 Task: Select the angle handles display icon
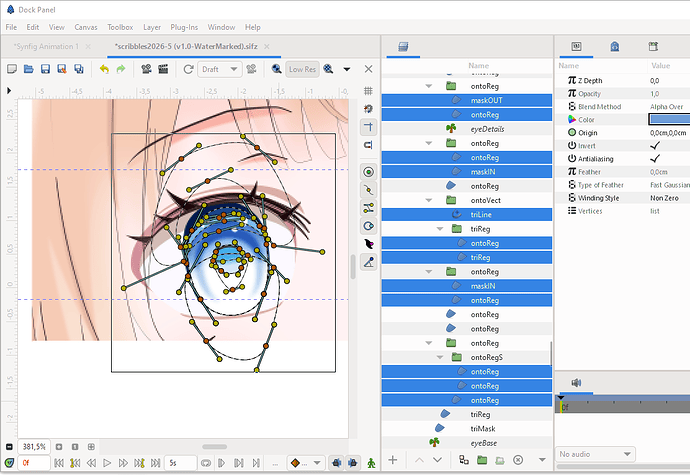pyautogui.click(x=369, y=262)
